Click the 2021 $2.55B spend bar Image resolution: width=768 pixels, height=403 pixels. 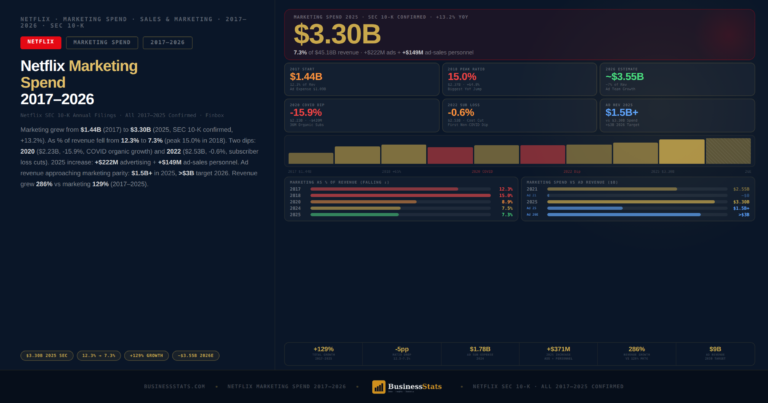637,189
